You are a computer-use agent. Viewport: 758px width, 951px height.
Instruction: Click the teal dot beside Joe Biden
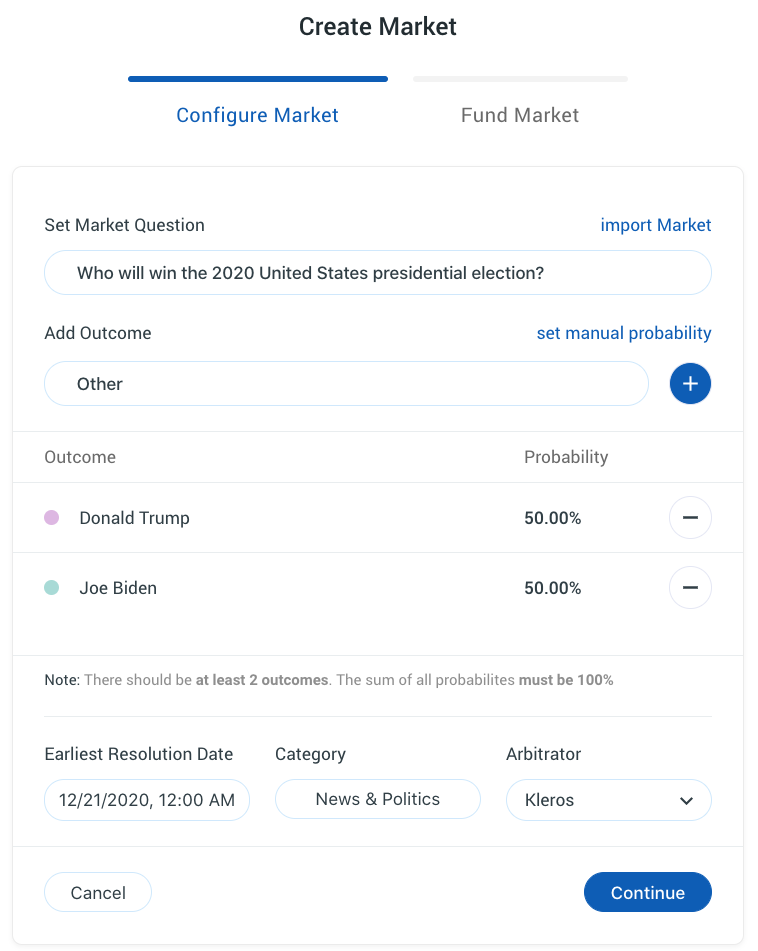pos(52,588)
